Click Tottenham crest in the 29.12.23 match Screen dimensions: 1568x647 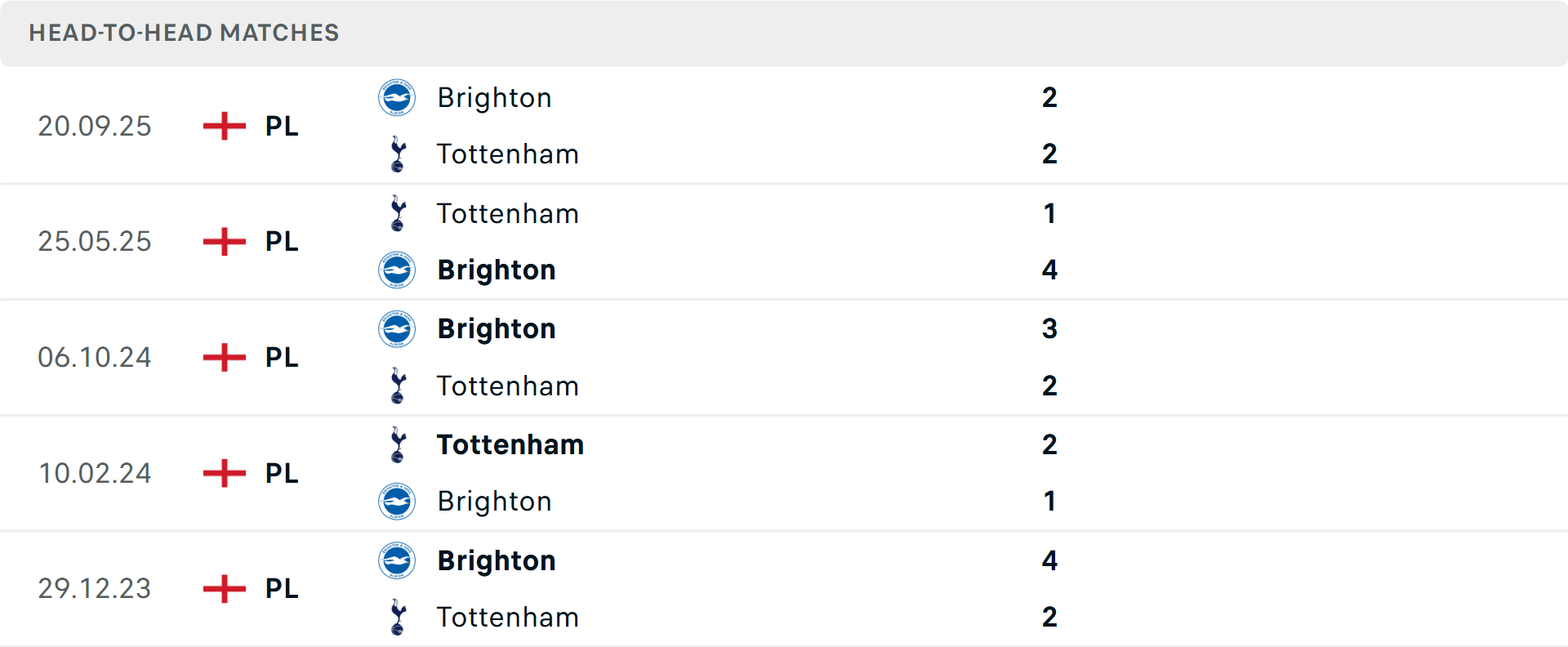point(398,618)
